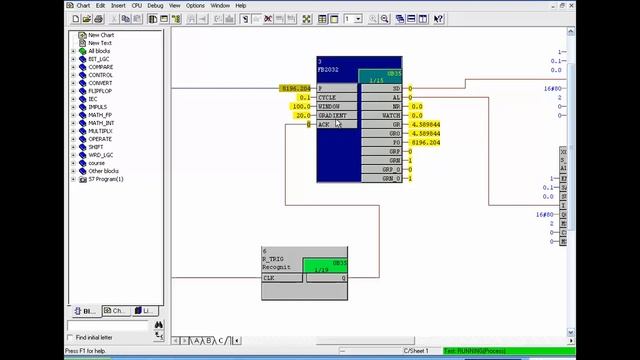Image resolution: width=640 pixels, height=360 pixels.
Task: Expand the FLIPFLOP tree node
Action: 73,91
